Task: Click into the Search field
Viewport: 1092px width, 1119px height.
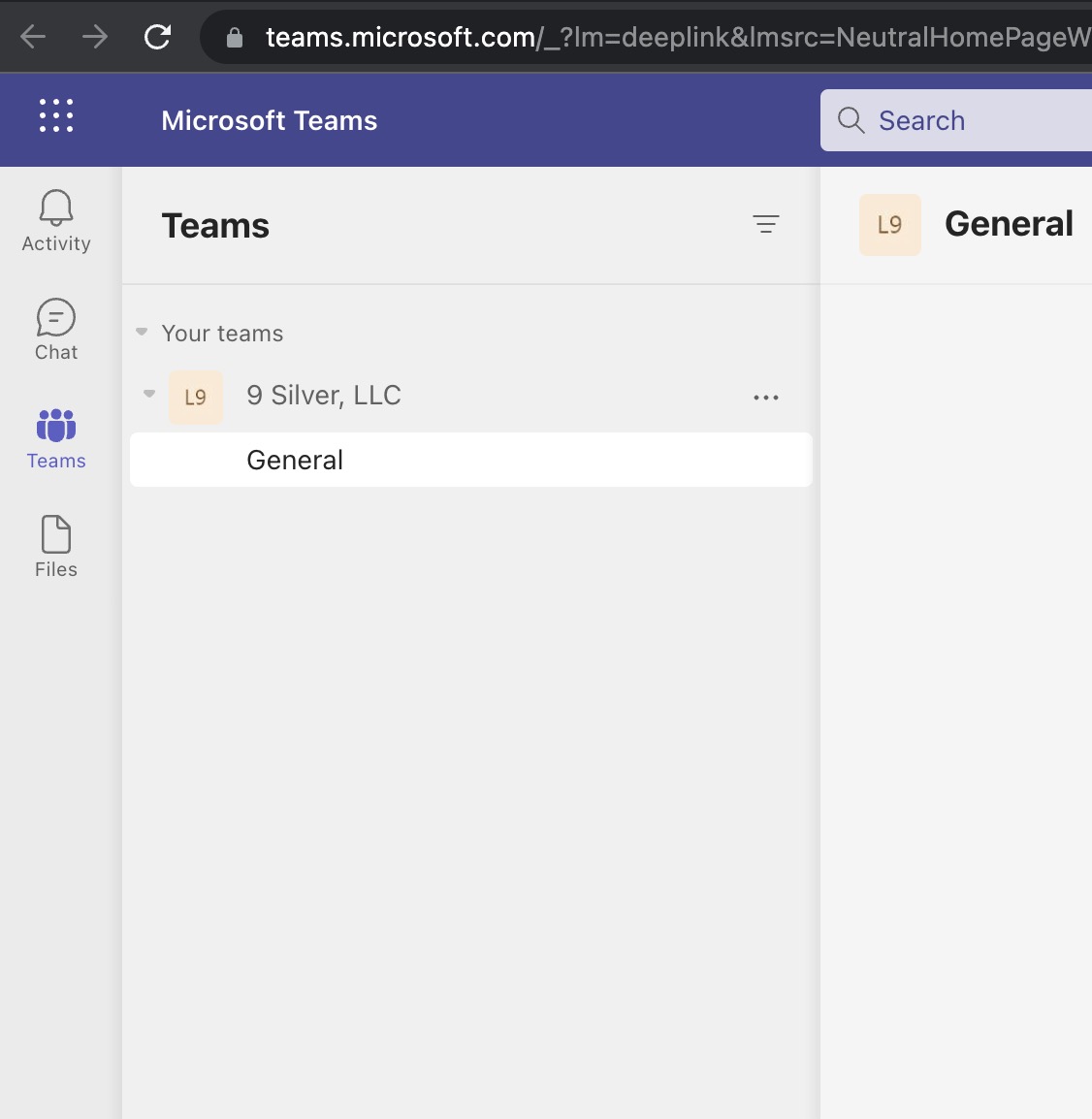Action: click(x=956, y=120)
